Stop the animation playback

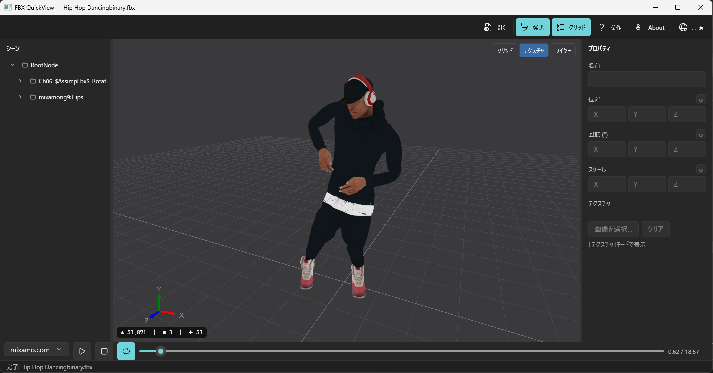click(x=104, y=351)
